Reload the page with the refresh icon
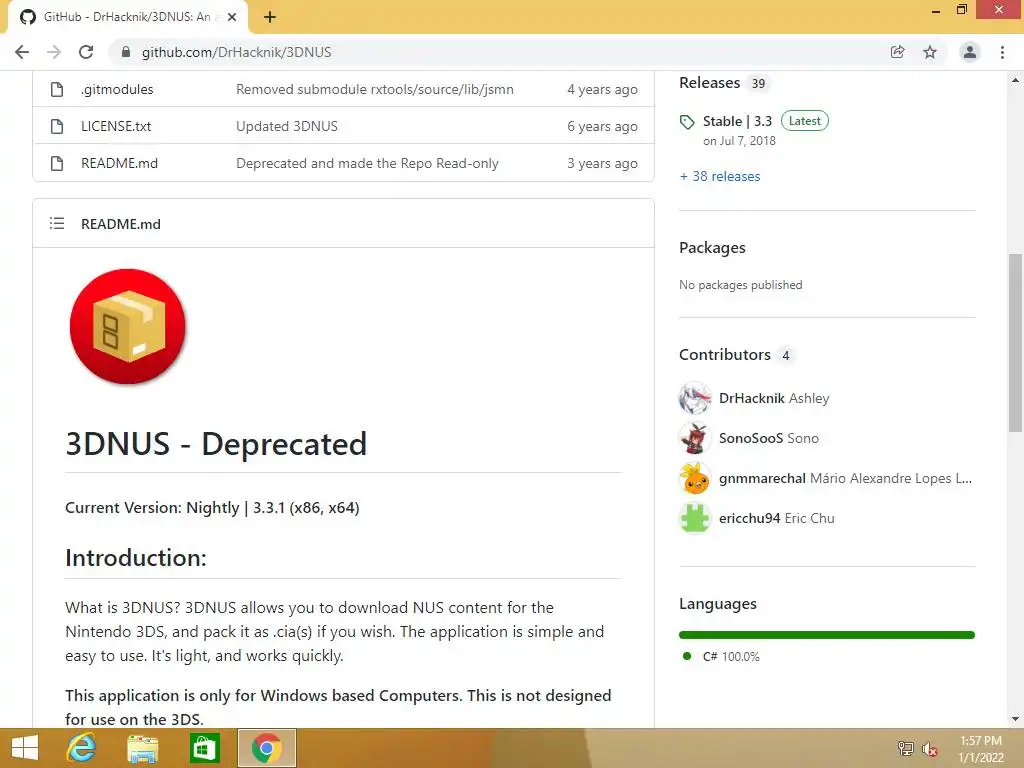The width and height of the screenshot is (1024, 768). [x=86, y=52]
